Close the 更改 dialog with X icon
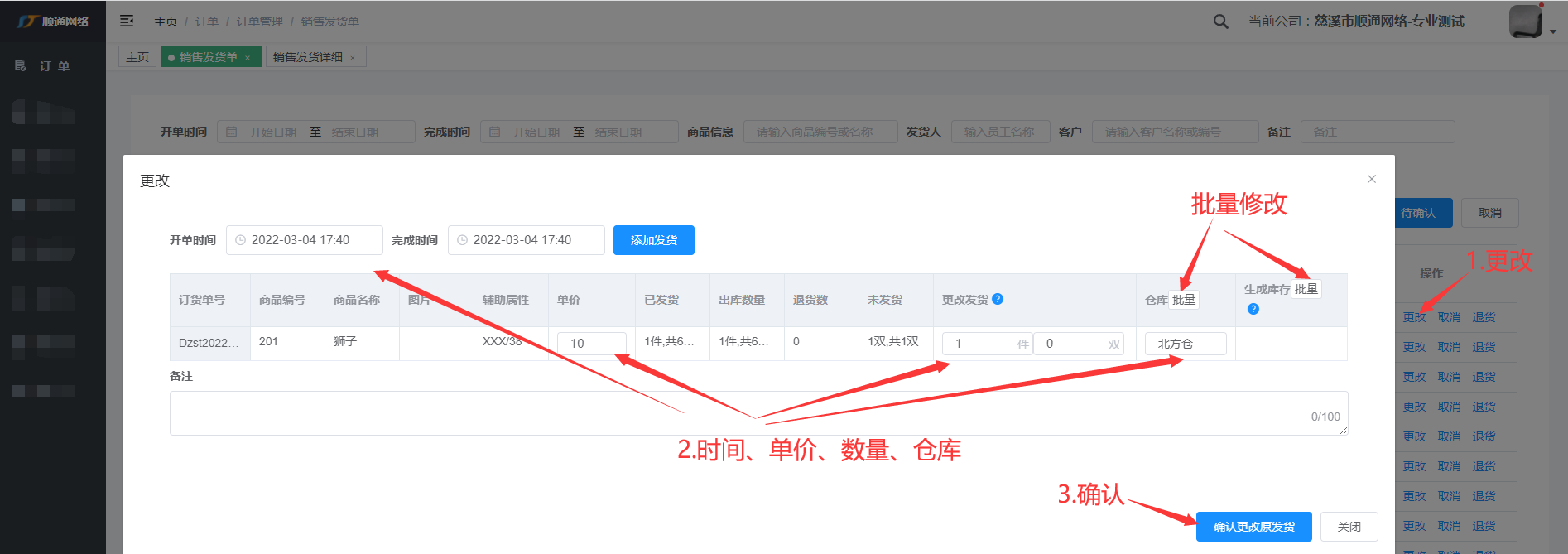The image size is (1568, 554). (1372, 179)
